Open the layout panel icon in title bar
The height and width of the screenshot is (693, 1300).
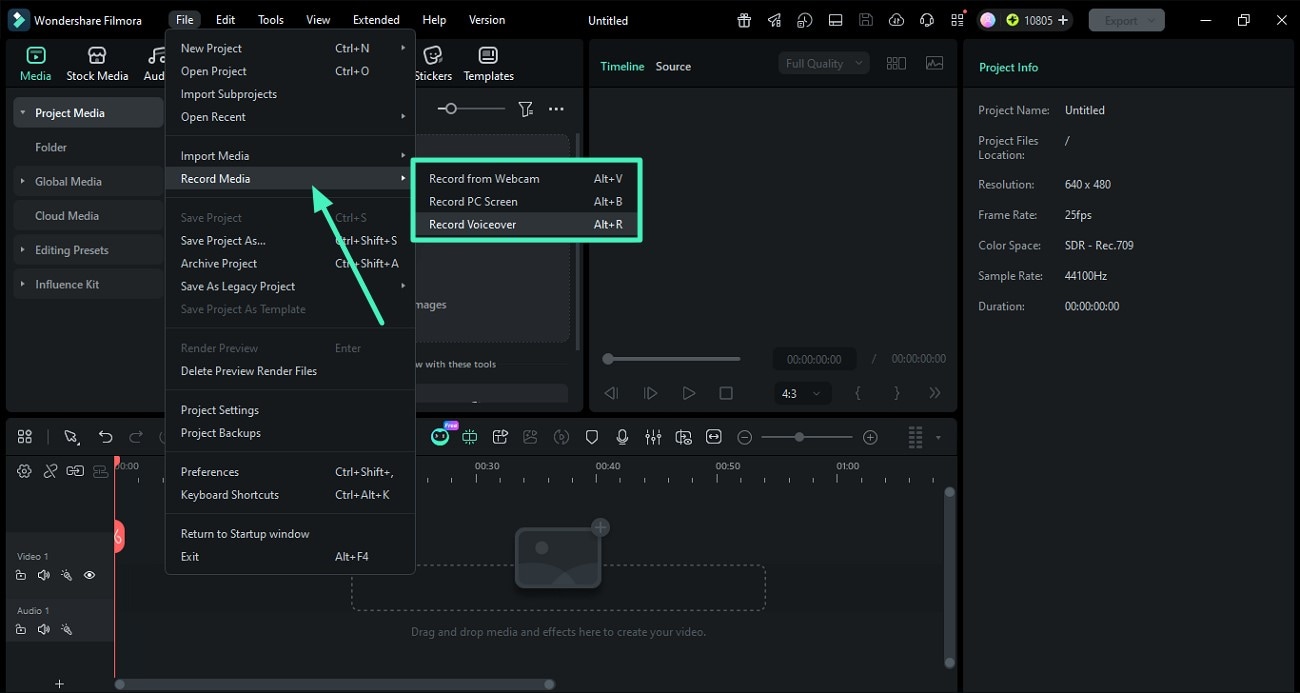(x=836, y=20)
